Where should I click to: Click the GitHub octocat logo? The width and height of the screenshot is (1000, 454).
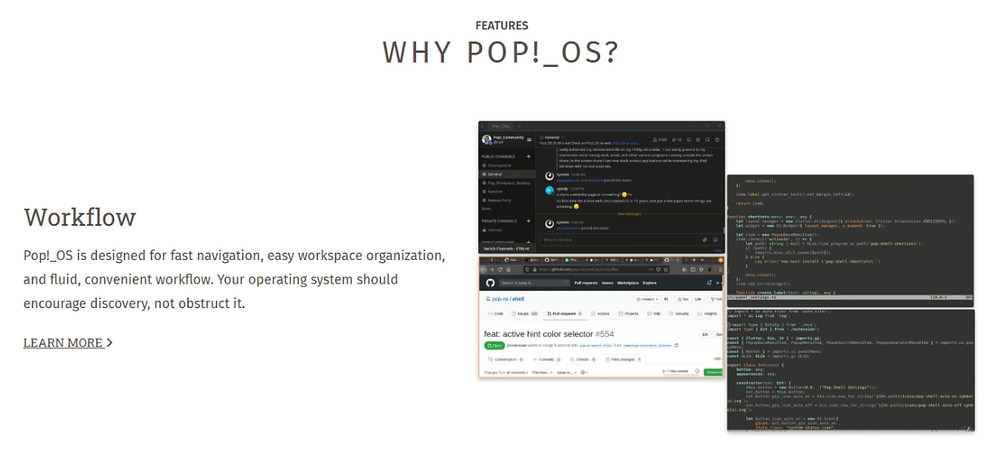tap(490, 283)
